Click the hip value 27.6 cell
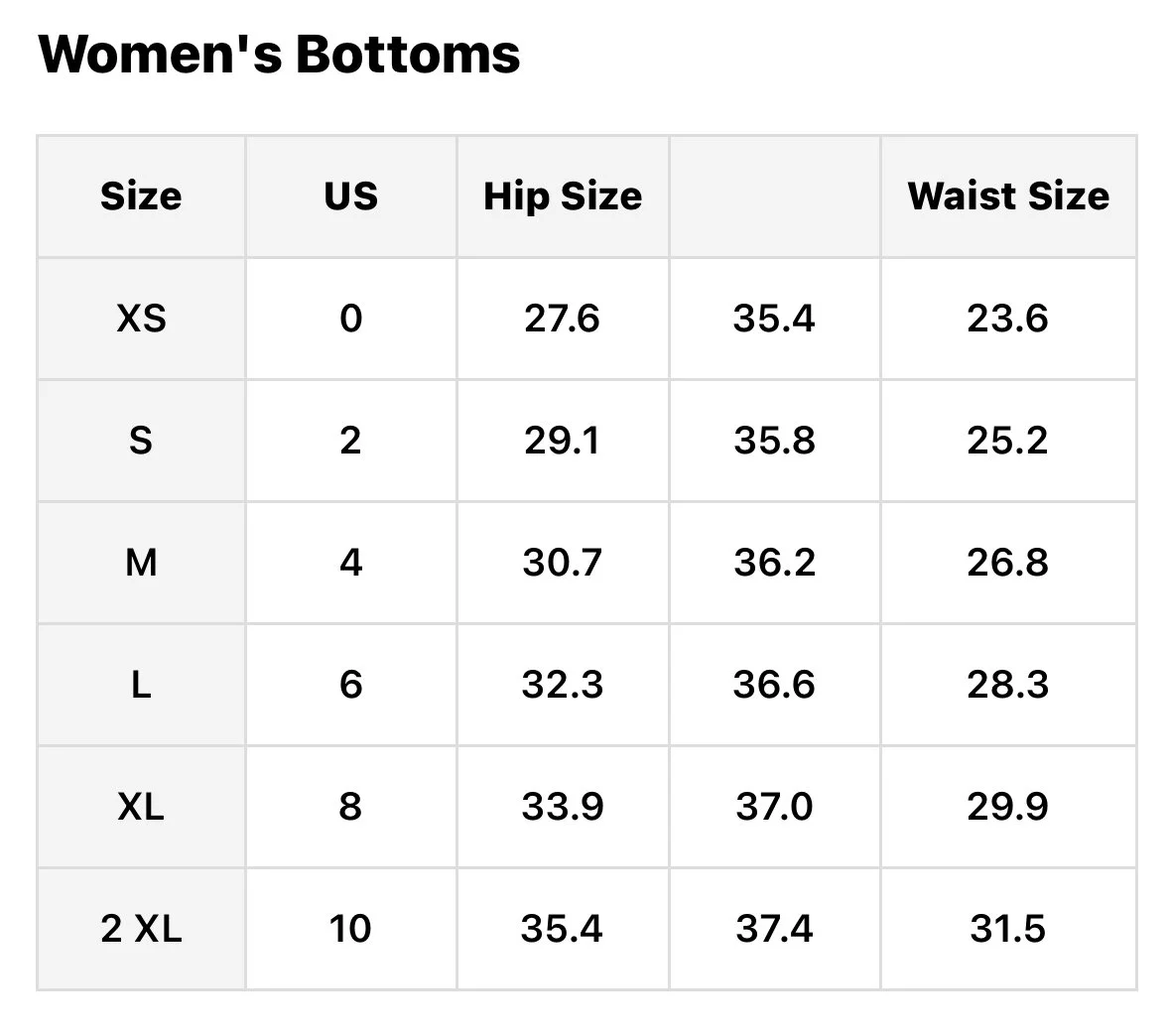The height and width of the screenshot is (1036, 1169). 563,319
